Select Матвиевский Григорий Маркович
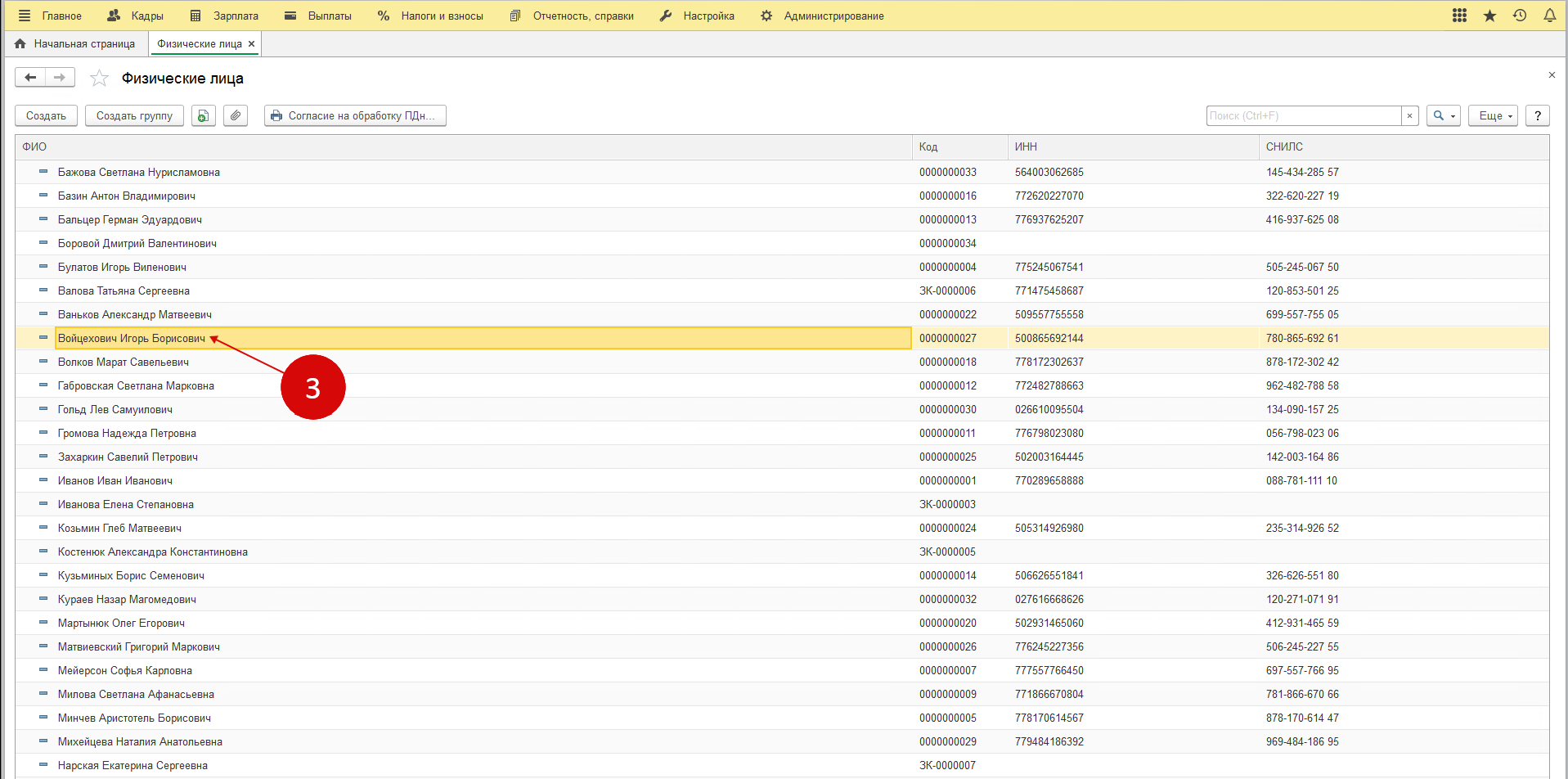 pos(139,646)
